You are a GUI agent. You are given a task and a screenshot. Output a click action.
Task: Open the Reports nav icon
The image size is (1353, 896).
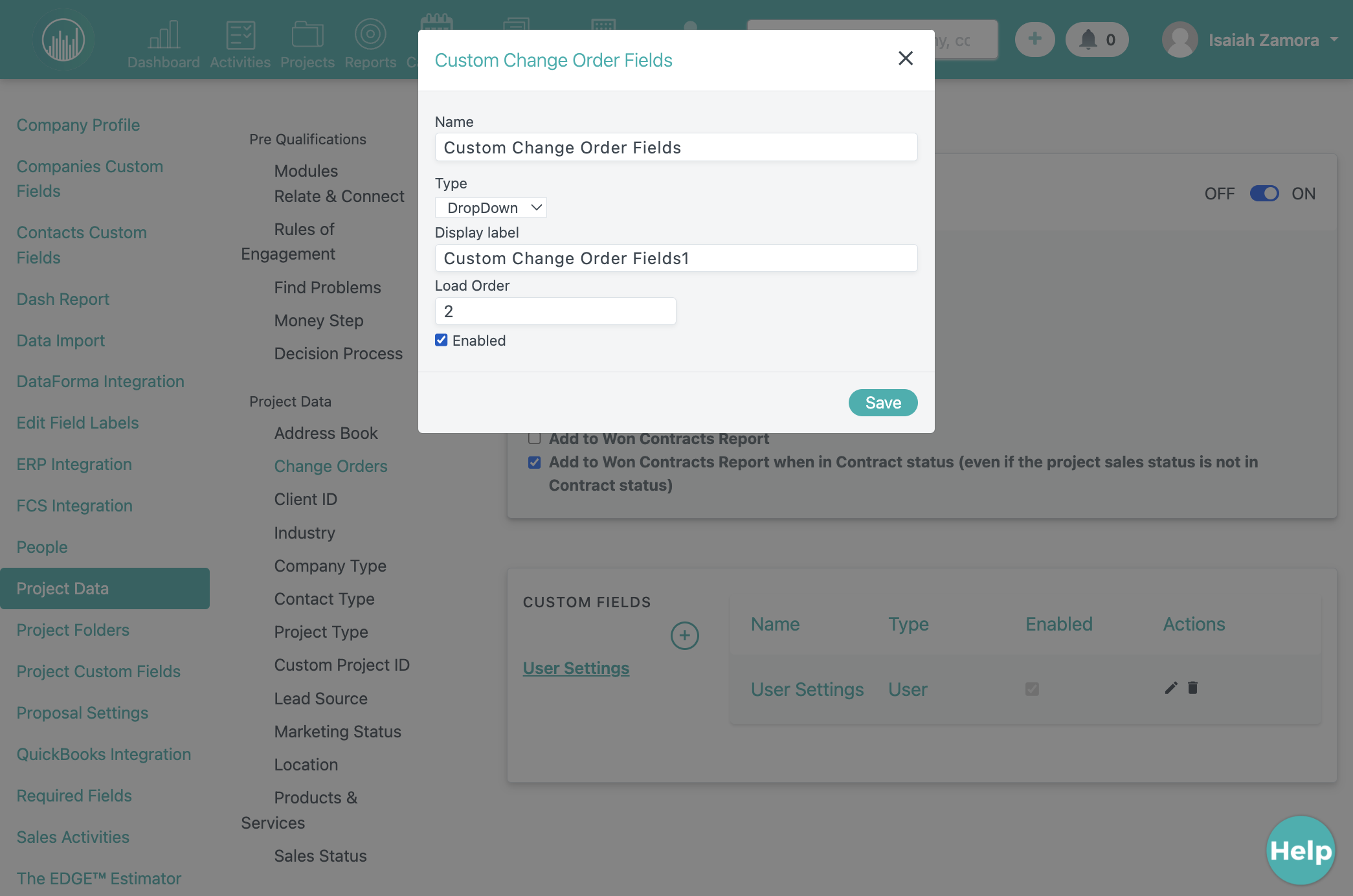tap(370, 43)
